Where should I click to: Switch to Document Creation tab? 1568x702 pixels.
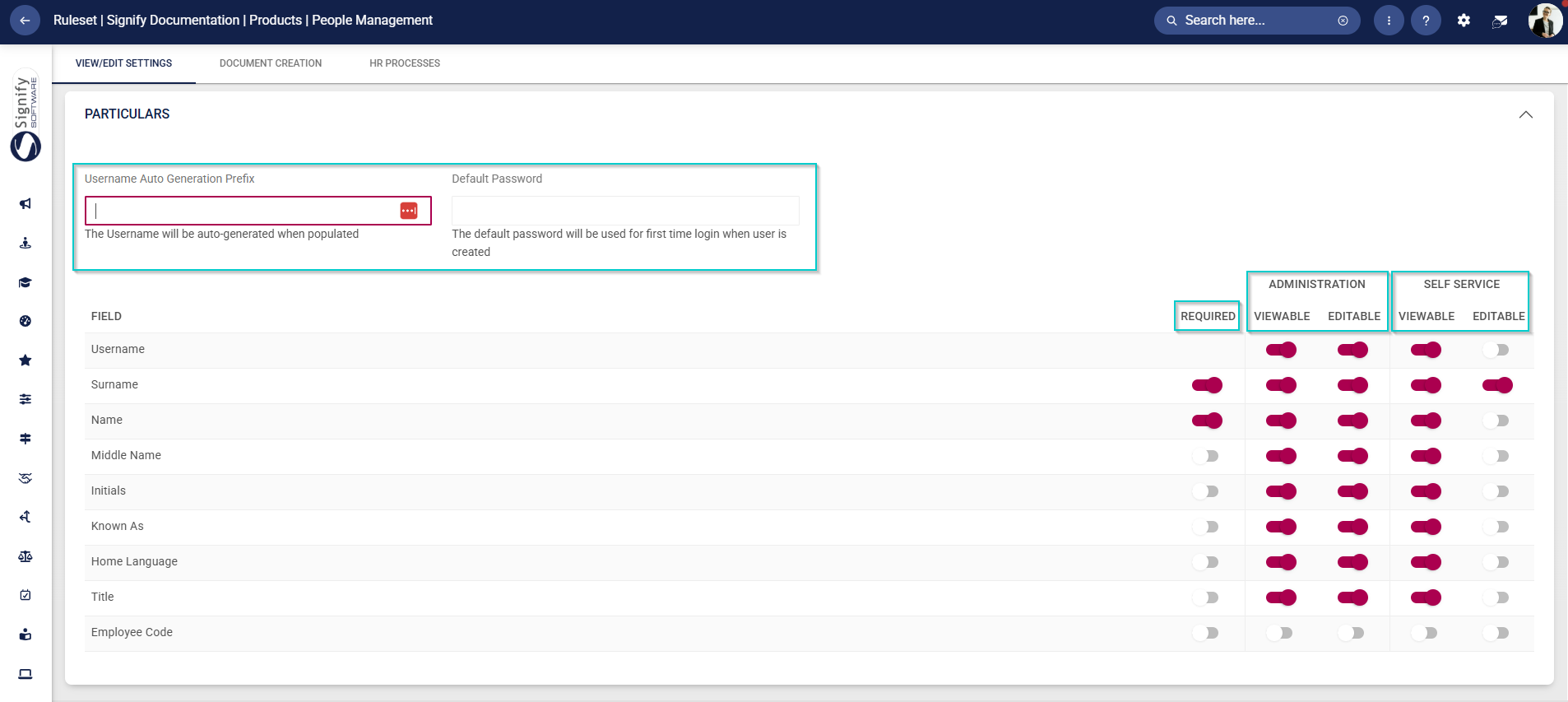pos(271,63)
